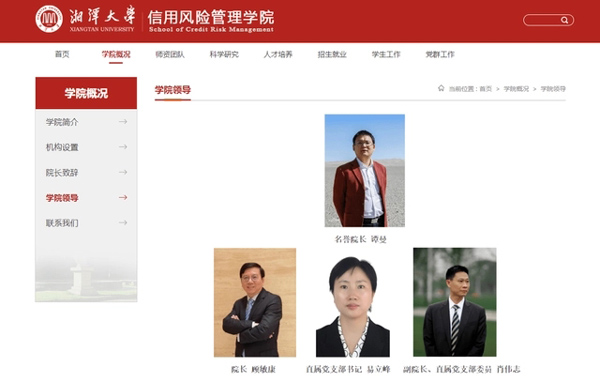Open the 师资团队 navigation menu
Screen dimensions: 600x382
coord(170,54)
